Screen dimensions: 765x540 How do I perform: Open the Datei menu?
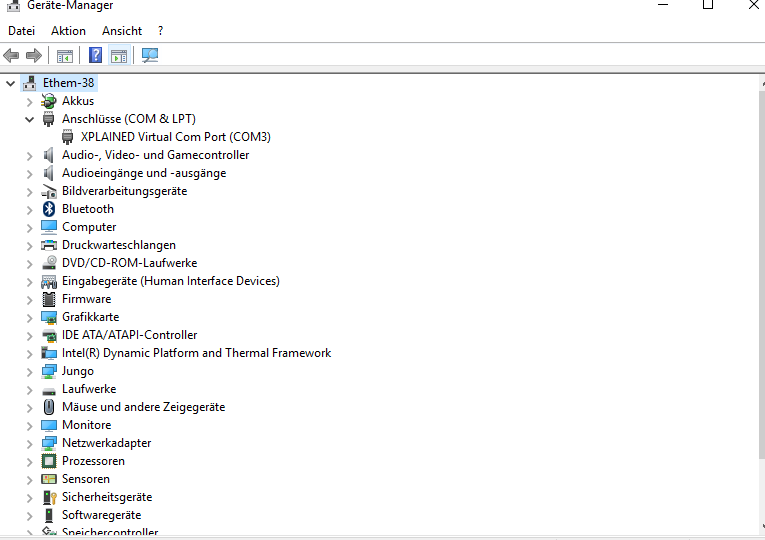21,31
